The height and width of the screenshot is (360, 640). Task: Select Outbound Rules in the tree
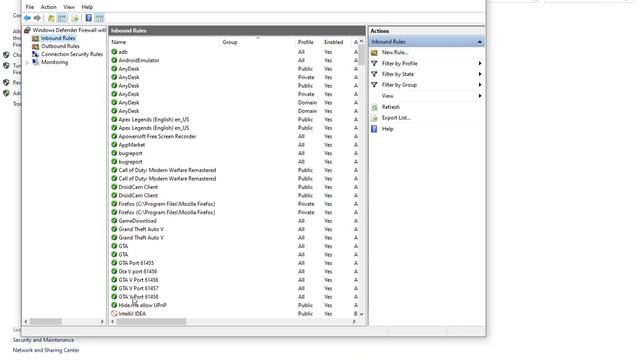click(x=60, y=46)
